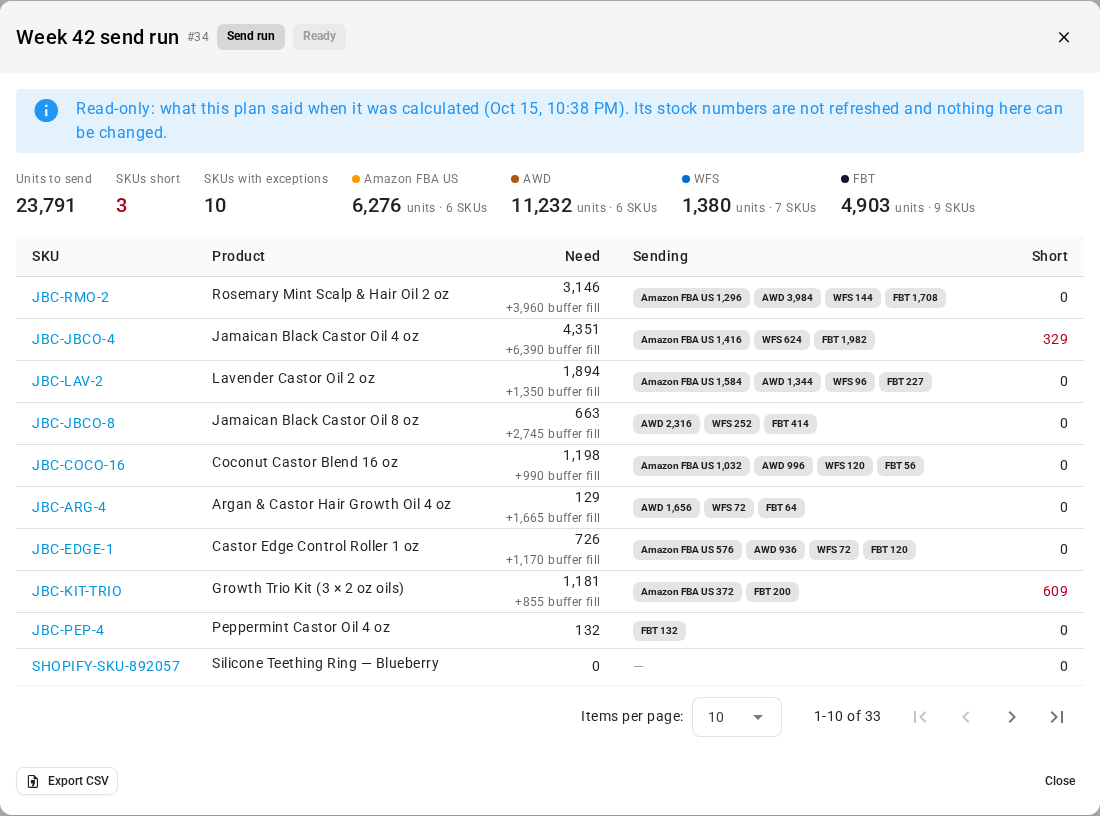The image size is (1100, 816).
Task: Click the FBT 56 chip
Action: coord(900,466)
